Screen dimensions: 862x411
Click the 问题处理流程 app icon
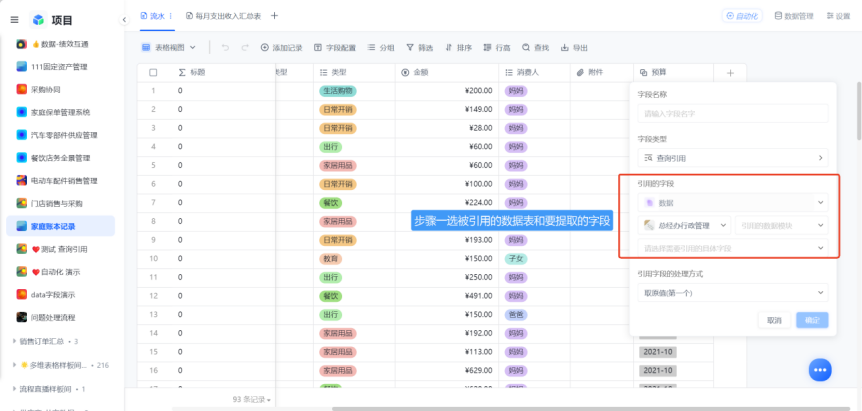21,317
